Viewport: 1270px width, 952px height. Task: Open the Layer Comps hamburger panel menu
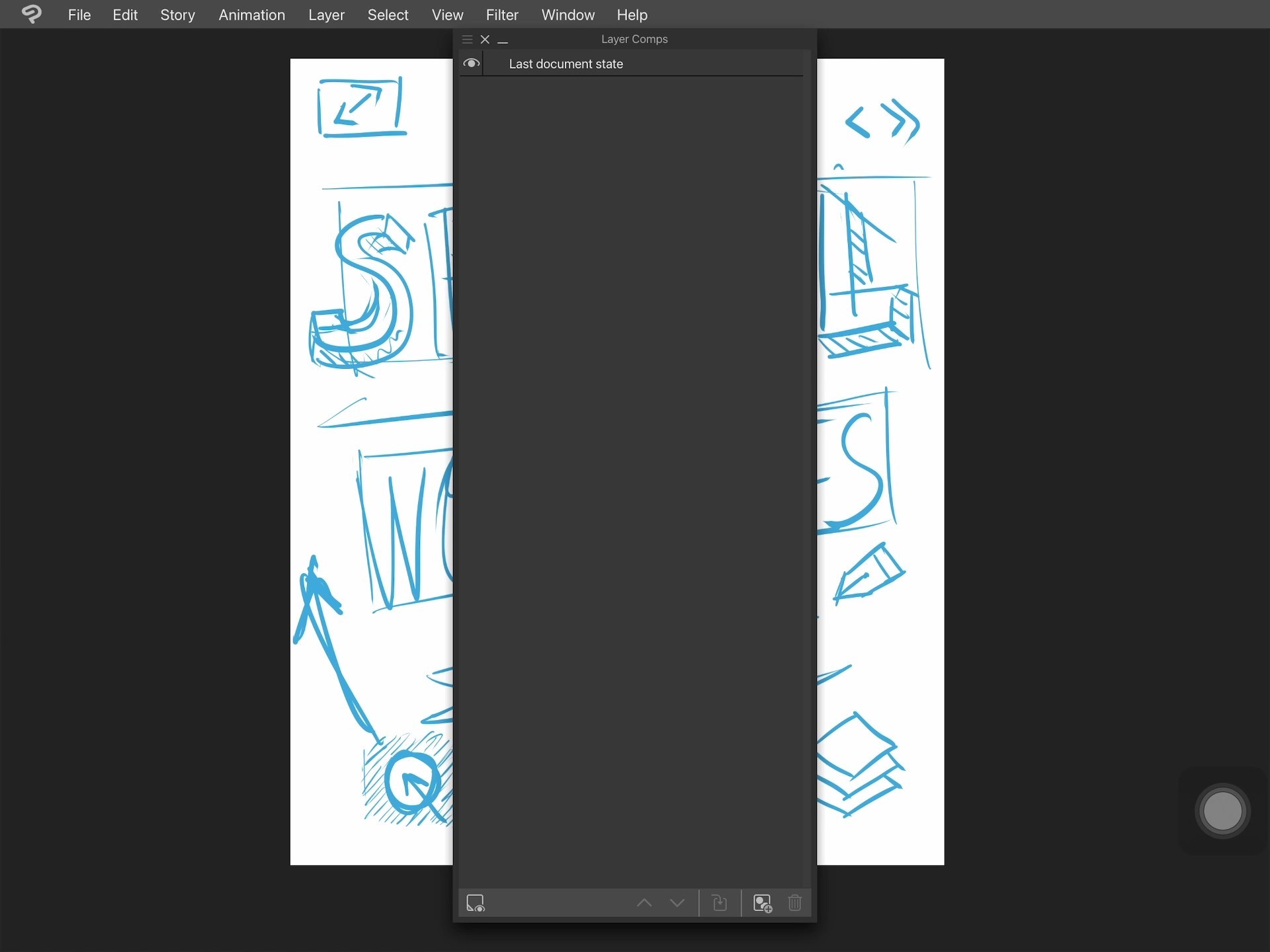(x=467, y=40)
